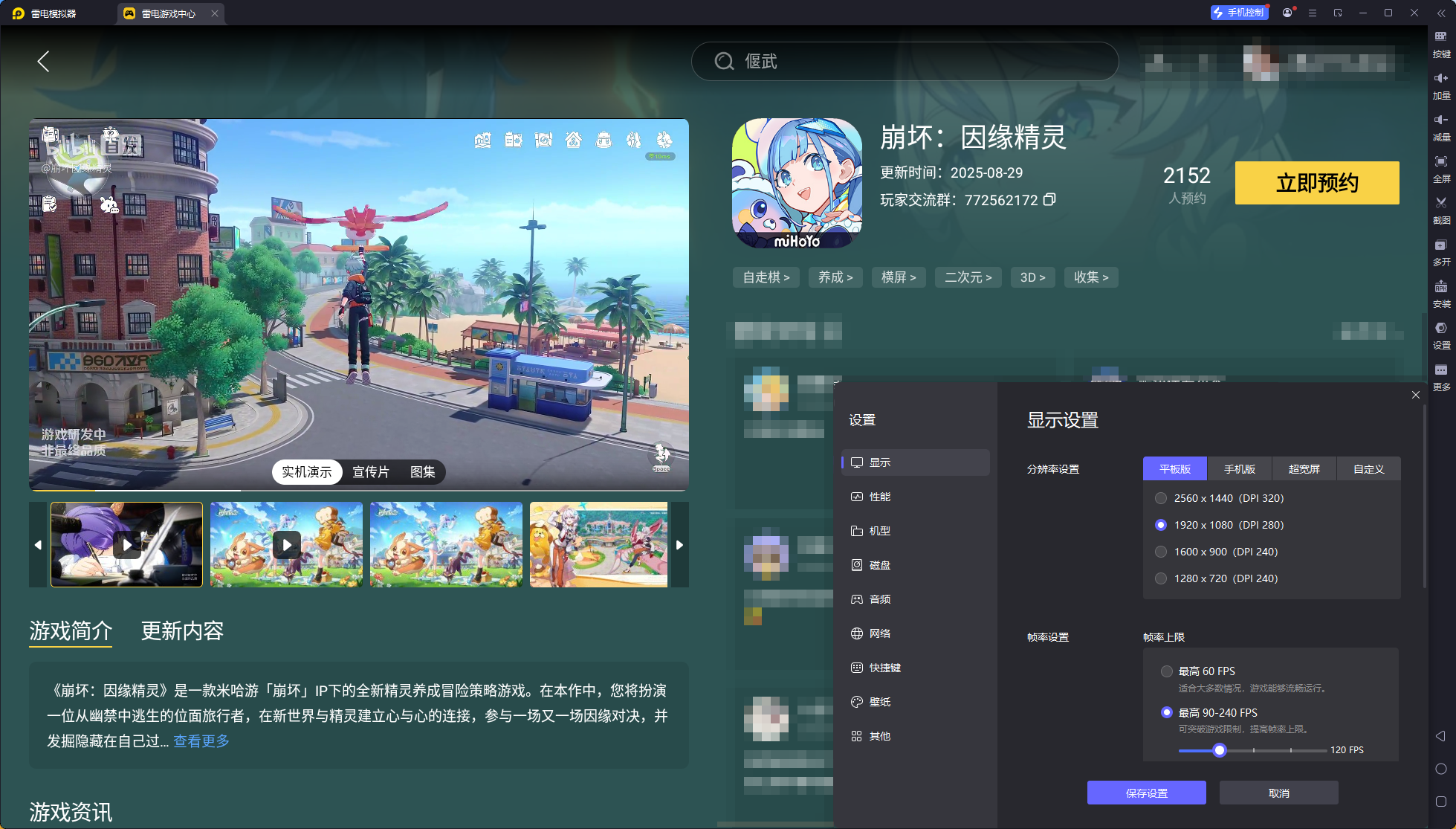1456x829 pixels.
Task: Open the 自走棋 tag
Action: [x=766, y=277]
